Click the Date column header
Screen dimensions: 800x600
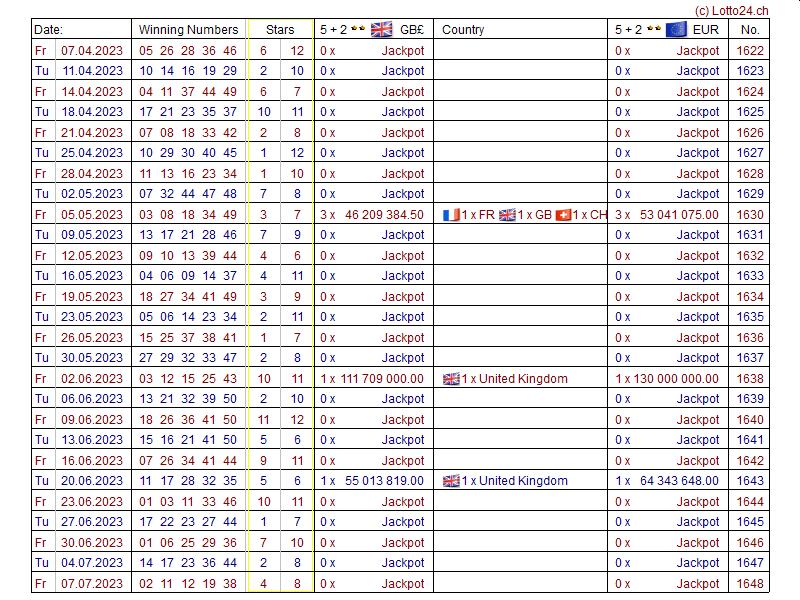(48, 30)
